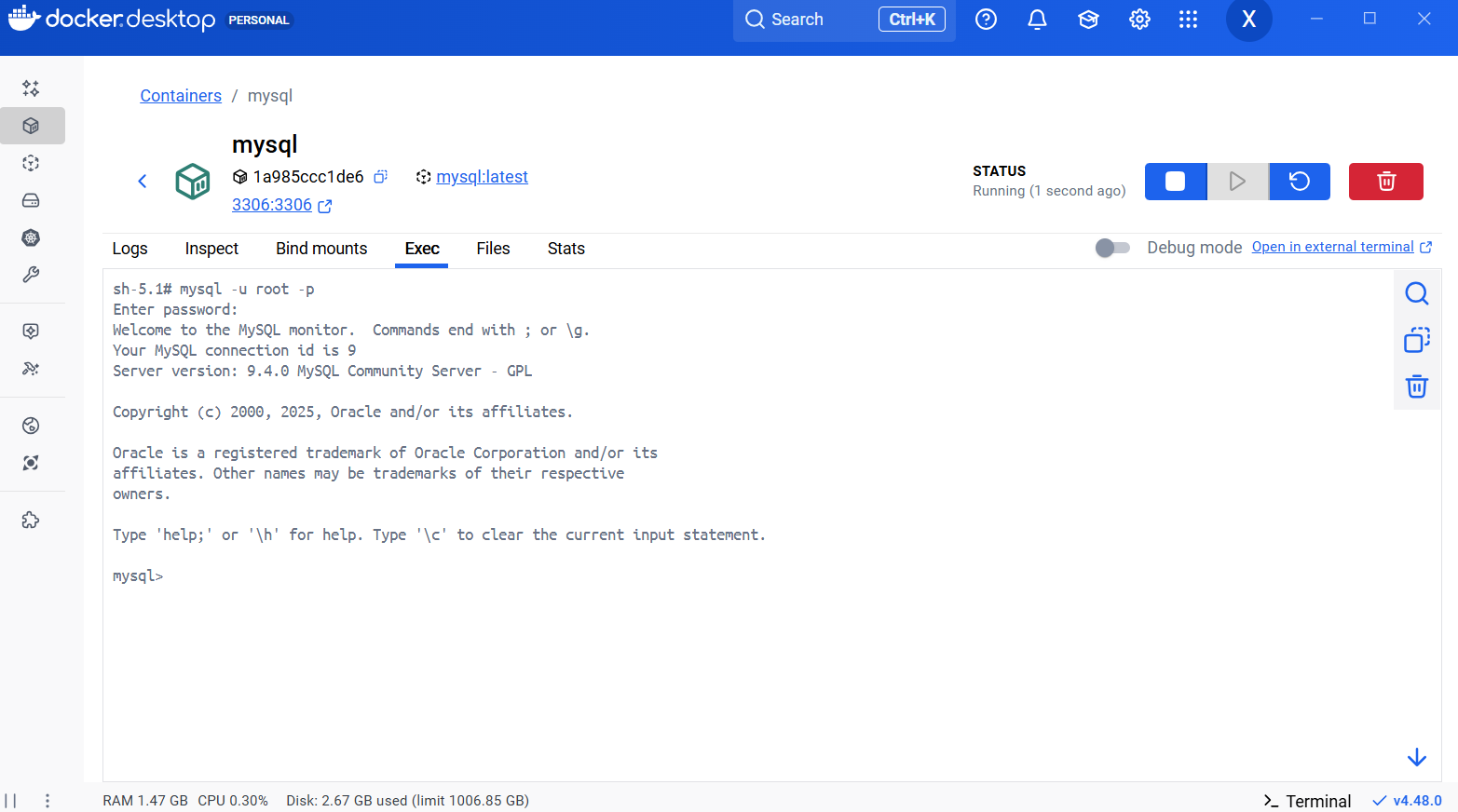Open the user account avatar X
The width and height of the screenshot is (1458, 812).
tap(1248, 20)
